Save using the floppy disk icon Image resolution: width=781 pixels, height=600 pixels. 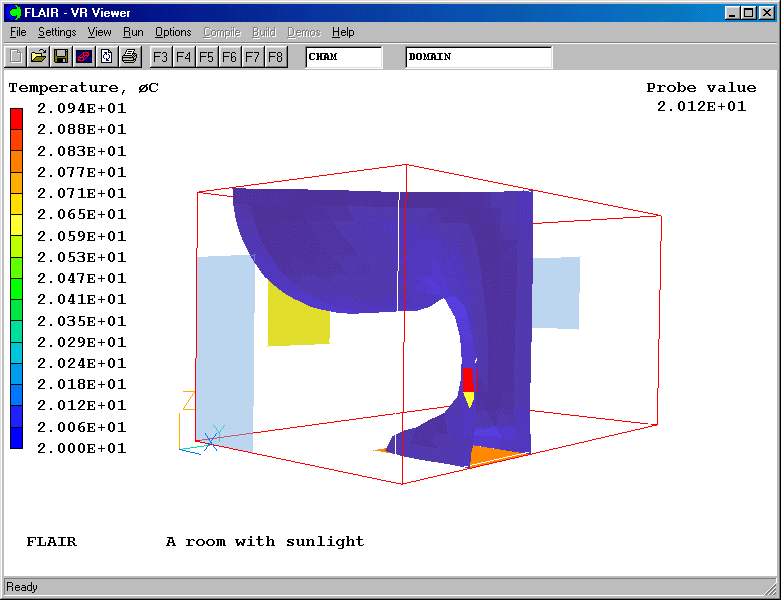(x=61, y=57)
